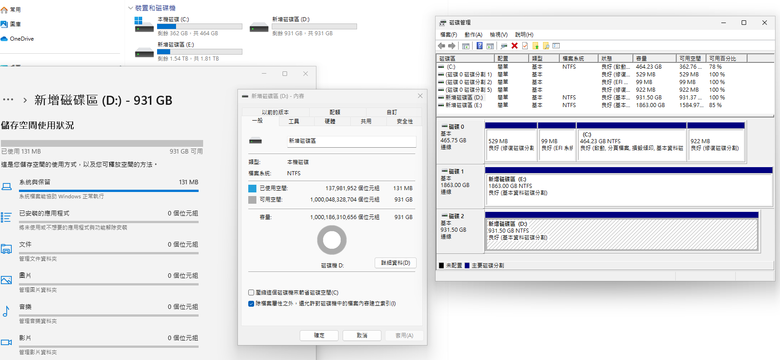This screenshot has width=780, height=360.
Task: Click the Forward arrow in Disk Management toolbar
Action: pyautogui.click(x=452, y=46)
